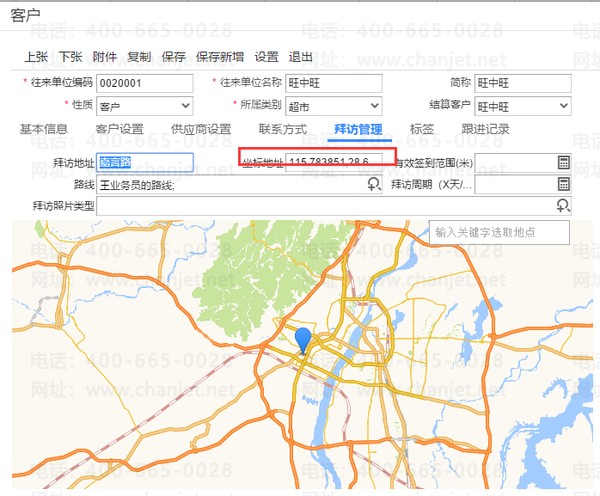Go to next record with 下张

(x=71, y=57)
